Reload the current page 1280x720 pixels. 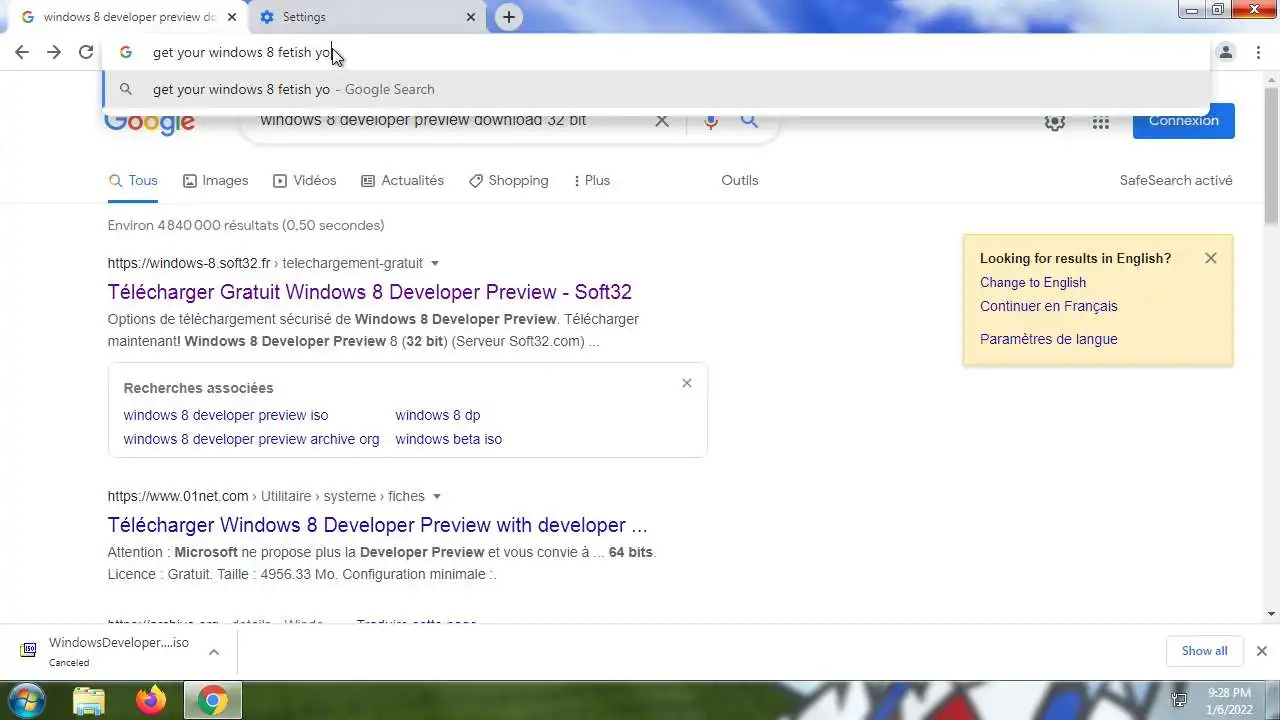tap(86, 52)
